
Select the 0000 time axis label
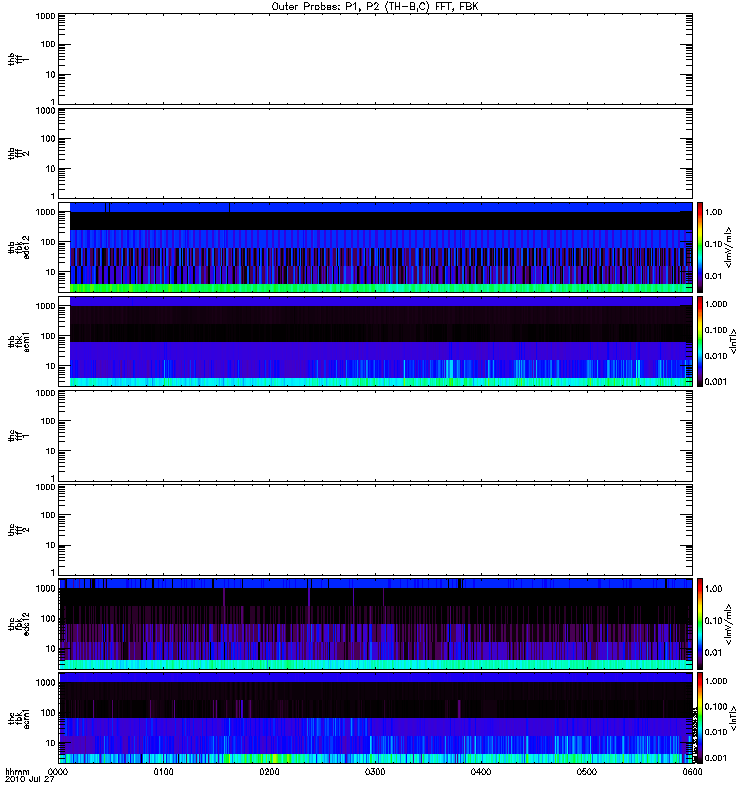pyautogui.click(x=58, y=772)
